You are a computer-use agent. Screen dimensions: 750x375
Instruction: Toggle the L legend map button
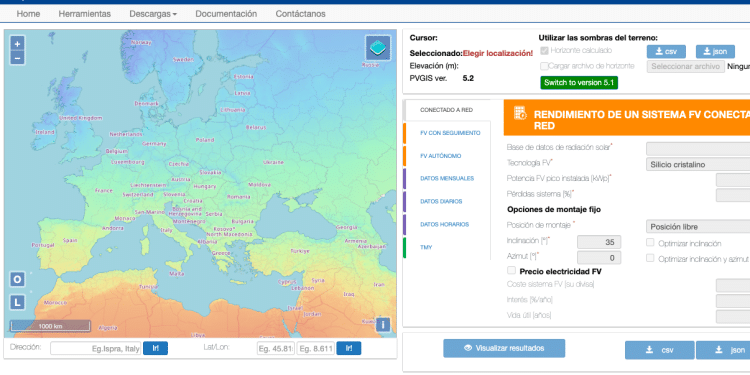pos(17,302)
